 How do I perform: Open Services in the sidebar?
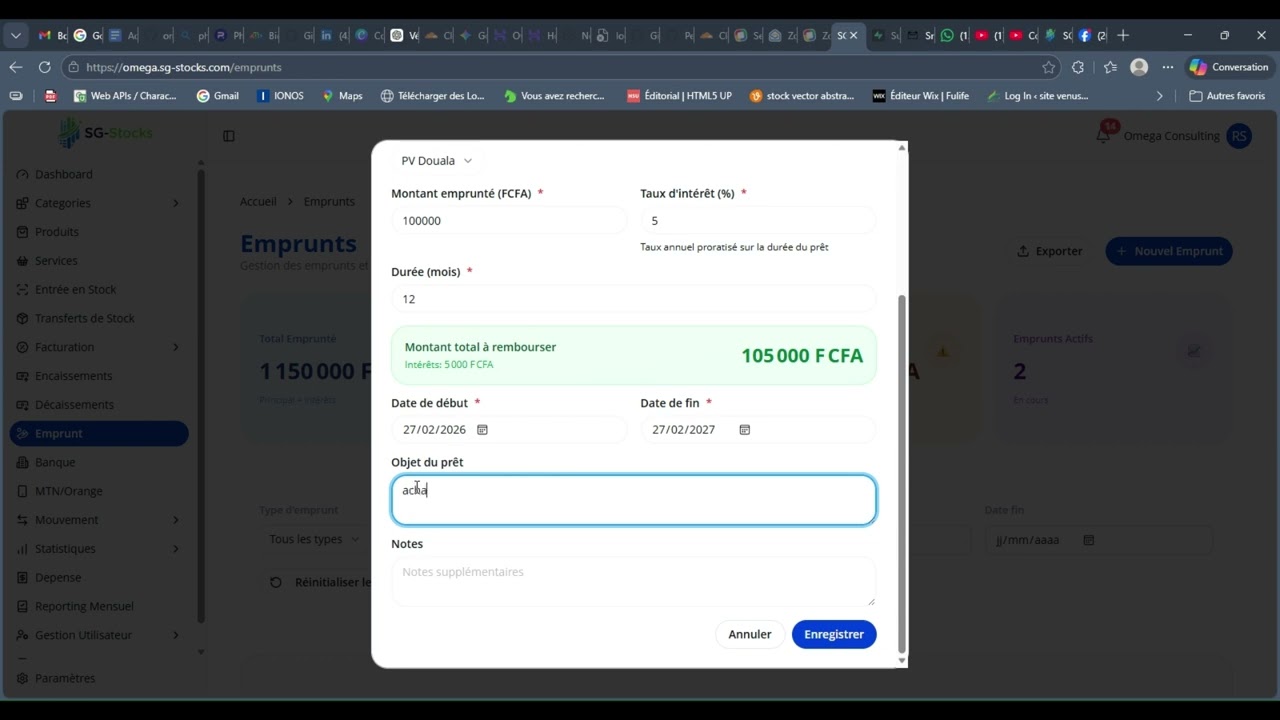pyautogui.click(x=56, y=261)
